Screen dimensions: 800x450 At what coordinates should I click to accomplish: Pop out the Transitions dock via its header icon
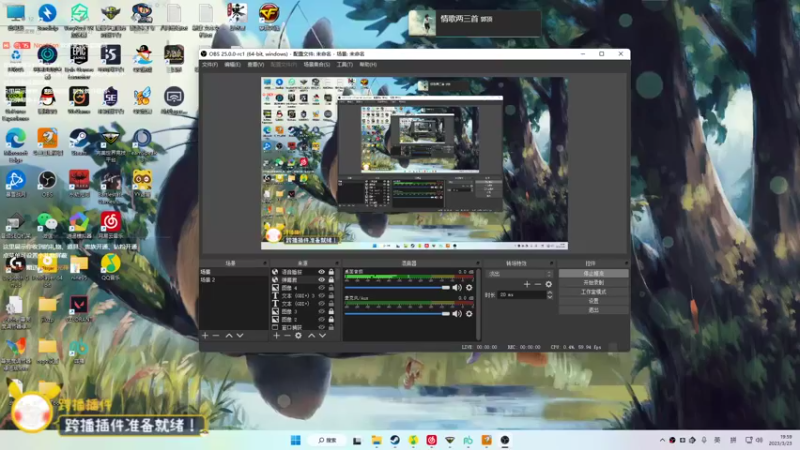pos(552,263)
